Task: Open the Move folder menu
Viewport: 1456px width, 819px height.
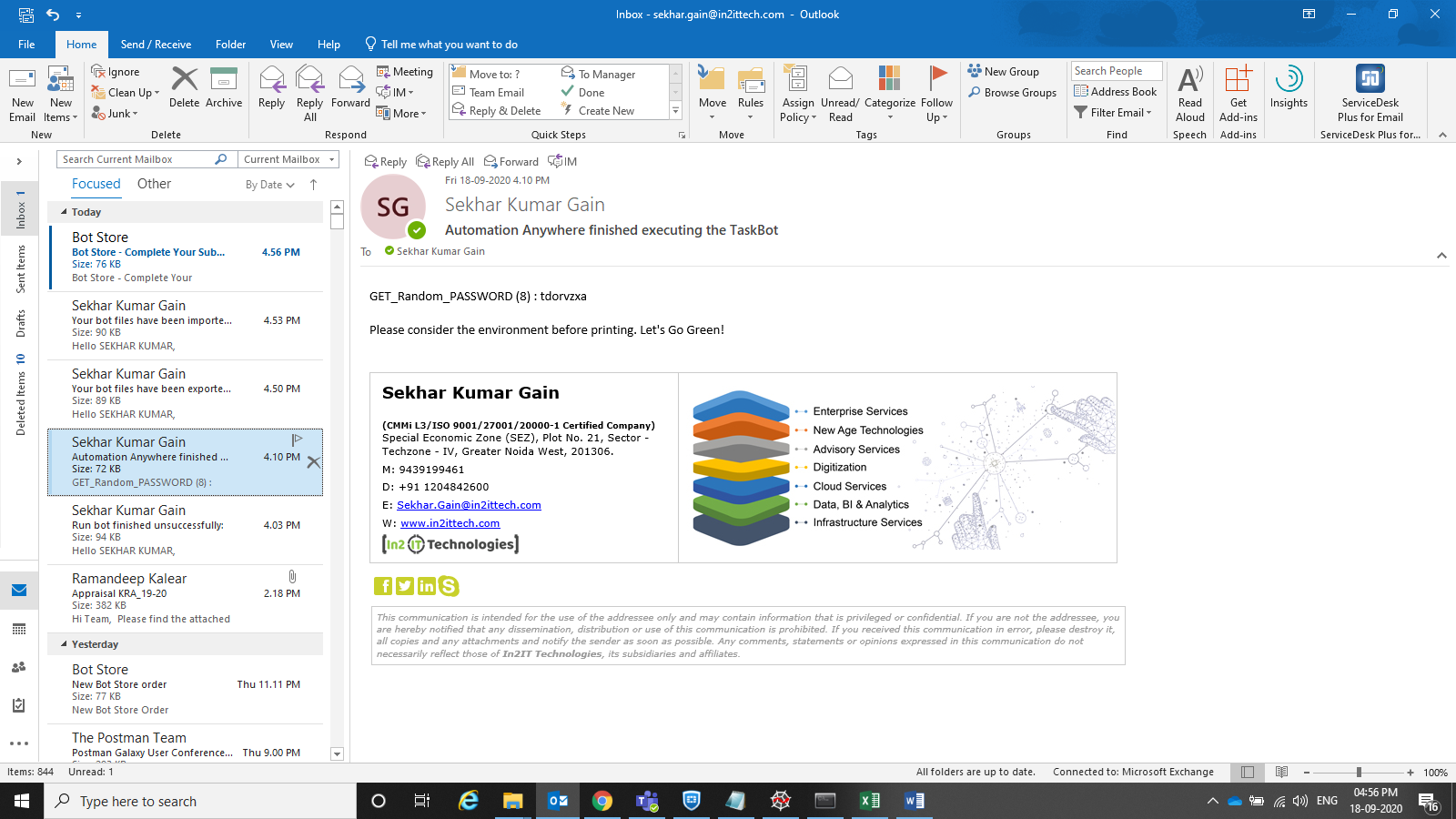Action: tap(713, 94)
